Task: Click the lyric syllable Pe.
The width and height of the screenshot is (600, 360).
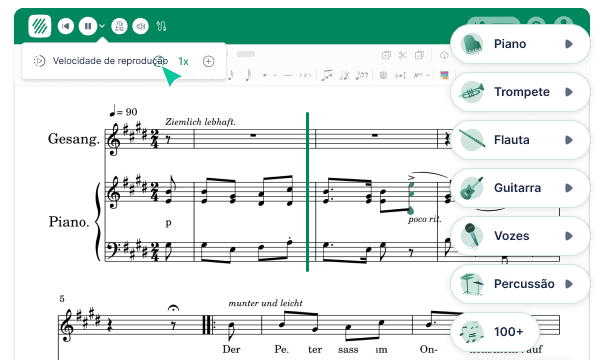Action: coord(281,349)
